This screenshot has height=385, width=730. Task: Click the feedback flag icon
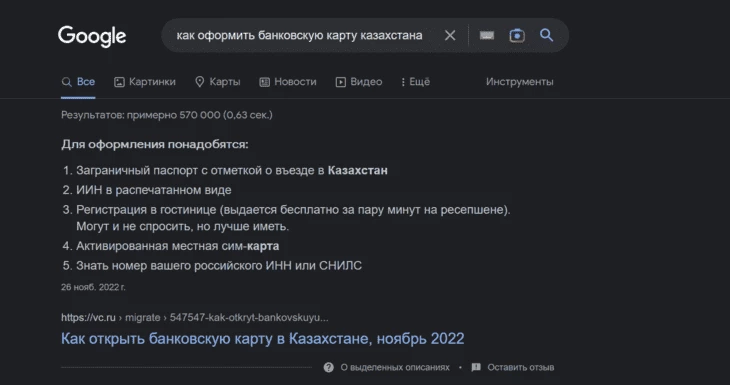[476, 367]
